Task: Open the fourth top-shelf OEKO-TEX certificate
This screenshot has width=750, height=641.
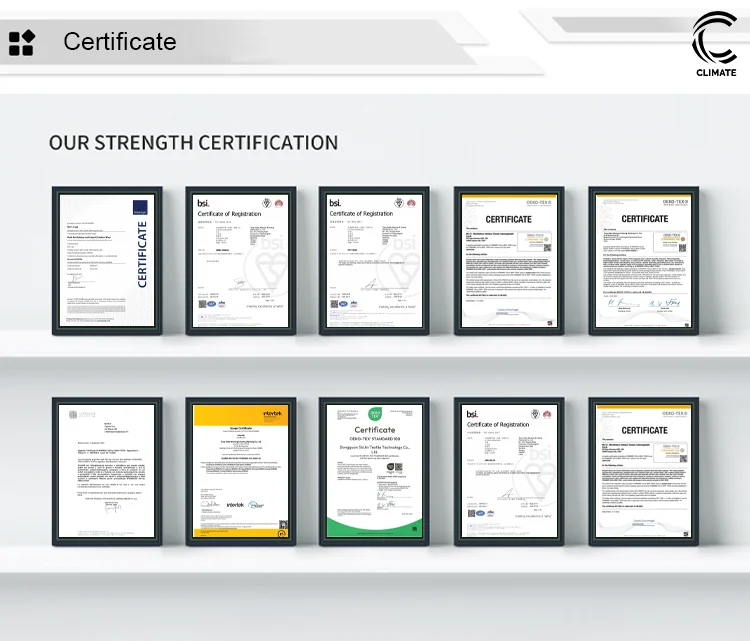Action: click(509, 261)
